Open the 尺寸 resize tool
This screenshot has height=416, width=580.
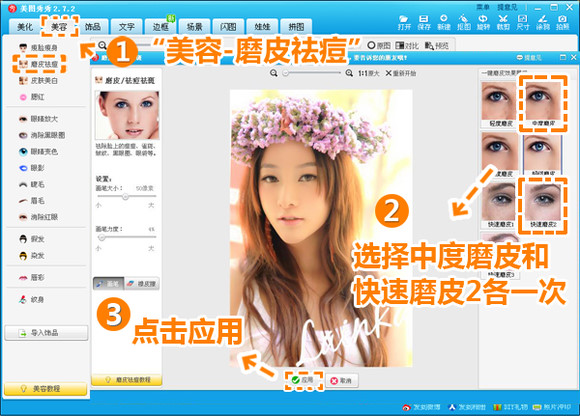coord(523,23)
